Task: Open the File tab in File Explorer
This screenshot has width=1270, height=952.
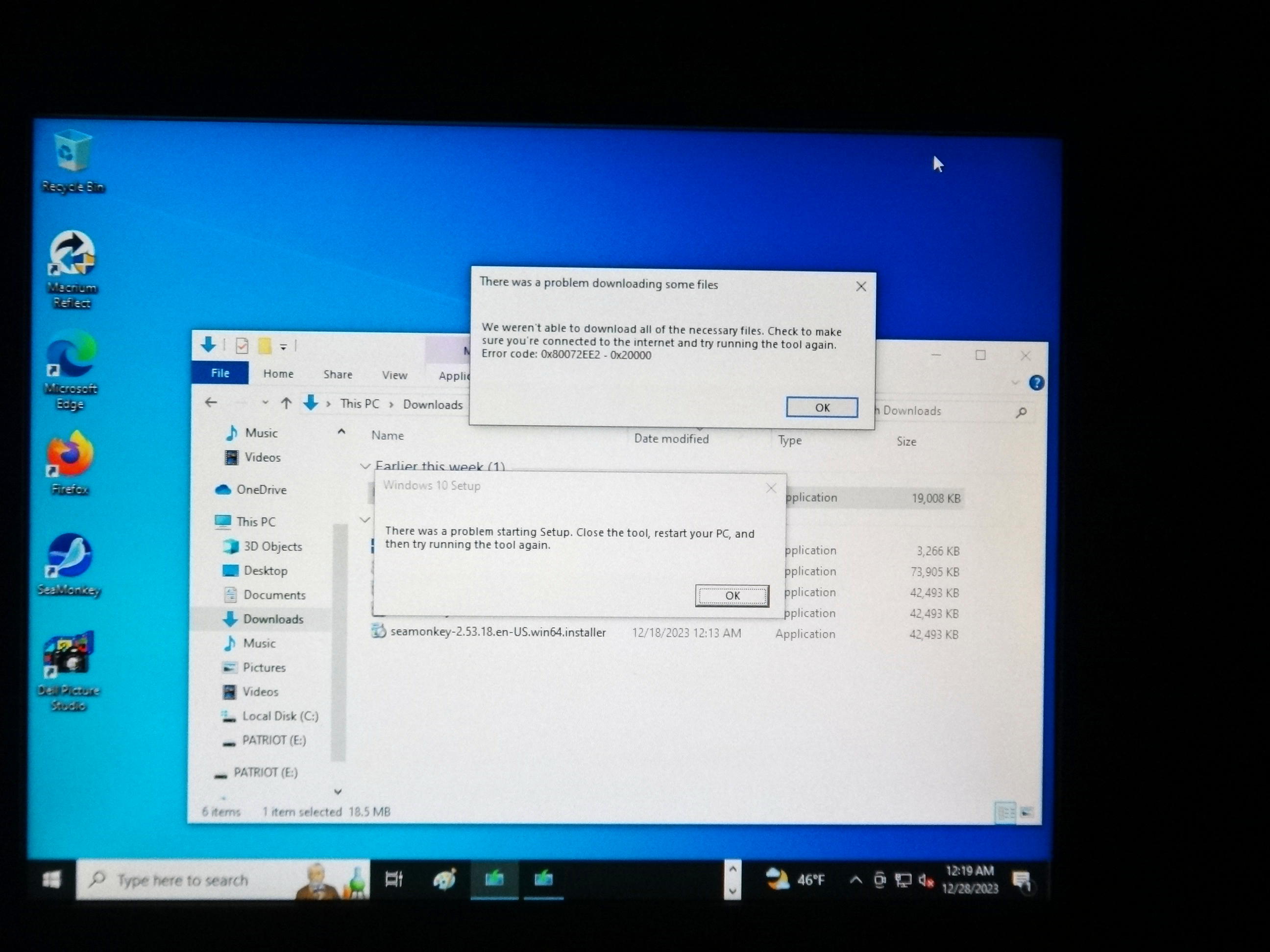Action: click(x=220, y=373)
